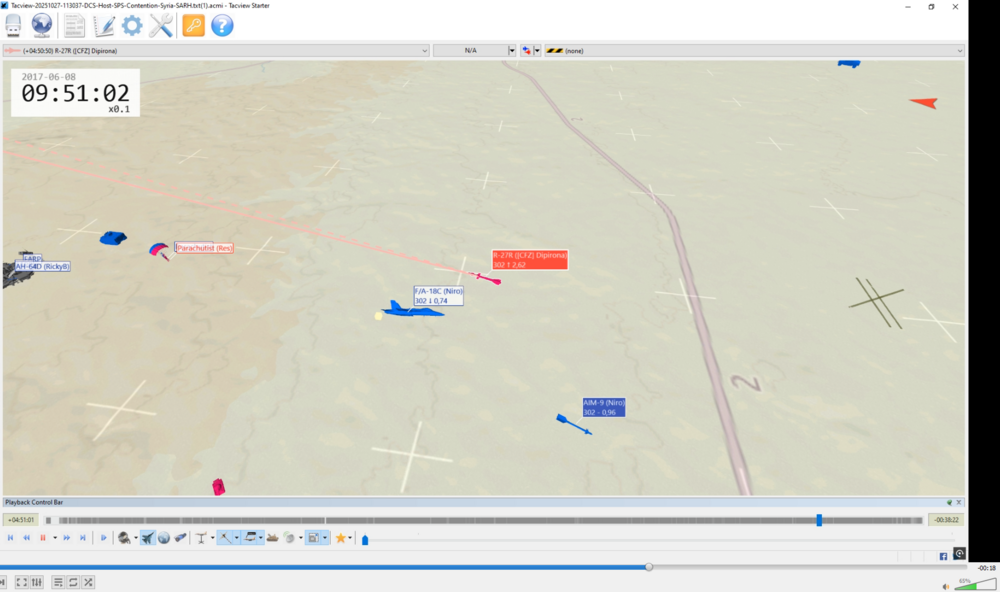Click the -00:18 remaining video time
This screenshot has width=1000, height=592.
987,567
